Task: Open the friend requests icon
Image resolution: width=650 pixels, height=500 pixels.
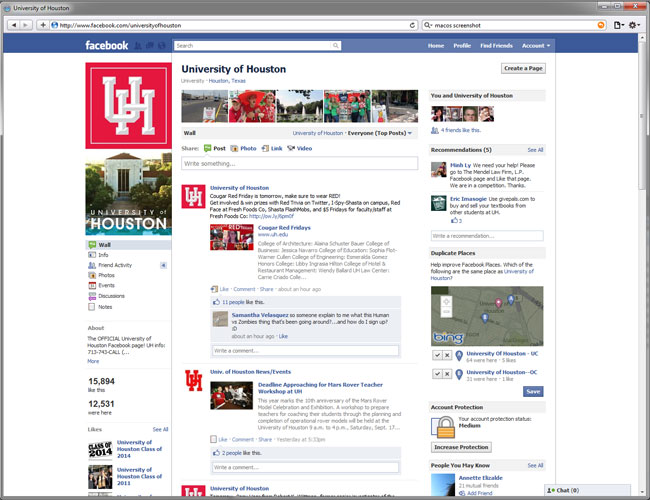Action: (x=138, y=46)
